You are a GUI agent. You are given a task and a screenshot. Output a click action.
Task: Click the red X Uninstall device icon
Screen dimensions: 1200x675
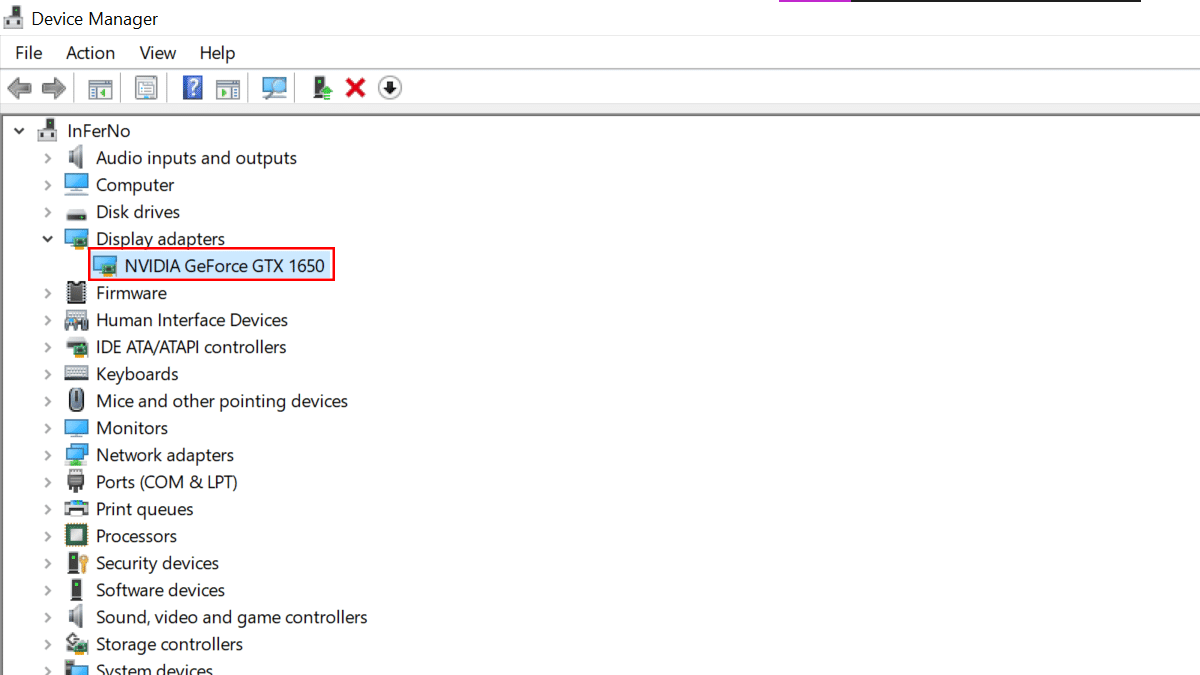pyautogui.click(x=355, y=88)
